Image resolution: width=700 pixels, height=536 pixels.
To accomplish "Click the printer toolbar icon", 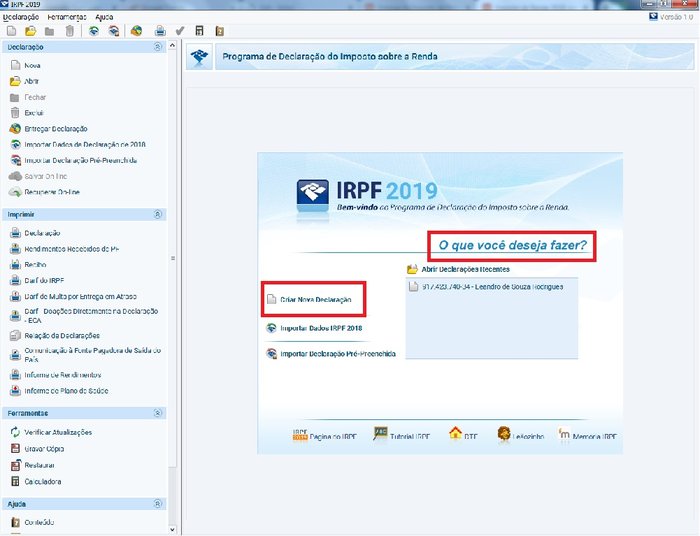I will coord(160,31).
